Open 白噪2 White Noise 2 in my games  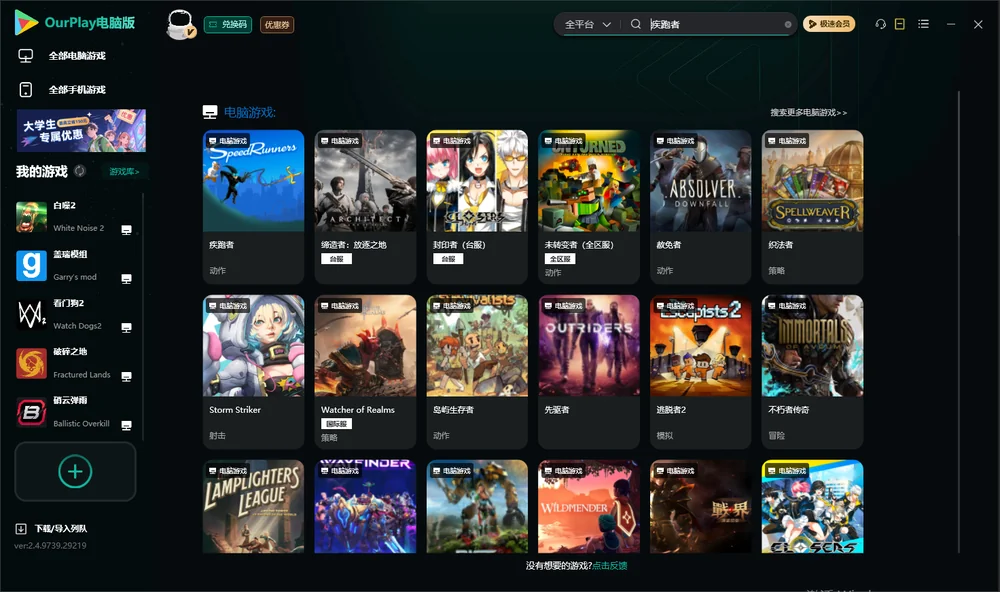point(75,217)
